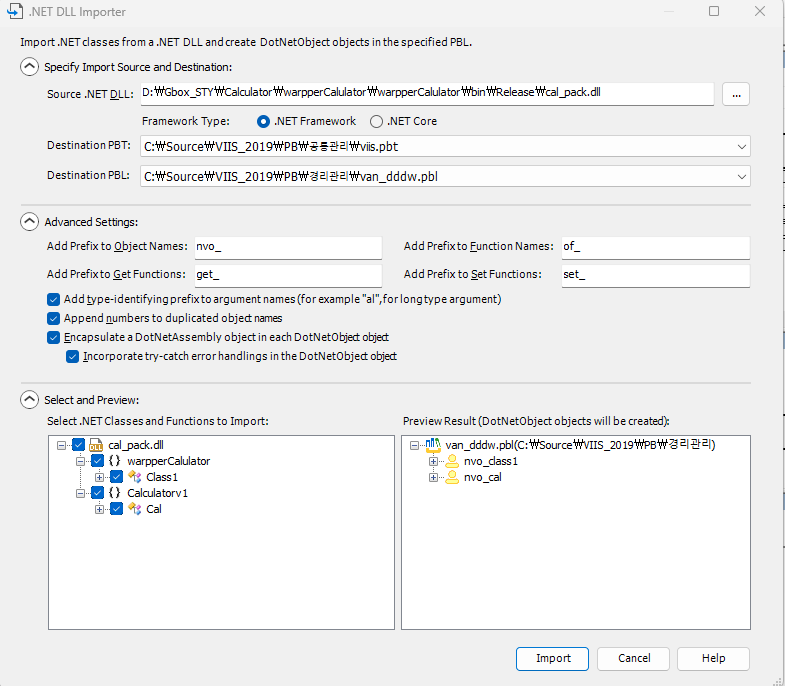
Task: Toggle the type-identifying prefix checkbox
Action: pos(54,299)
